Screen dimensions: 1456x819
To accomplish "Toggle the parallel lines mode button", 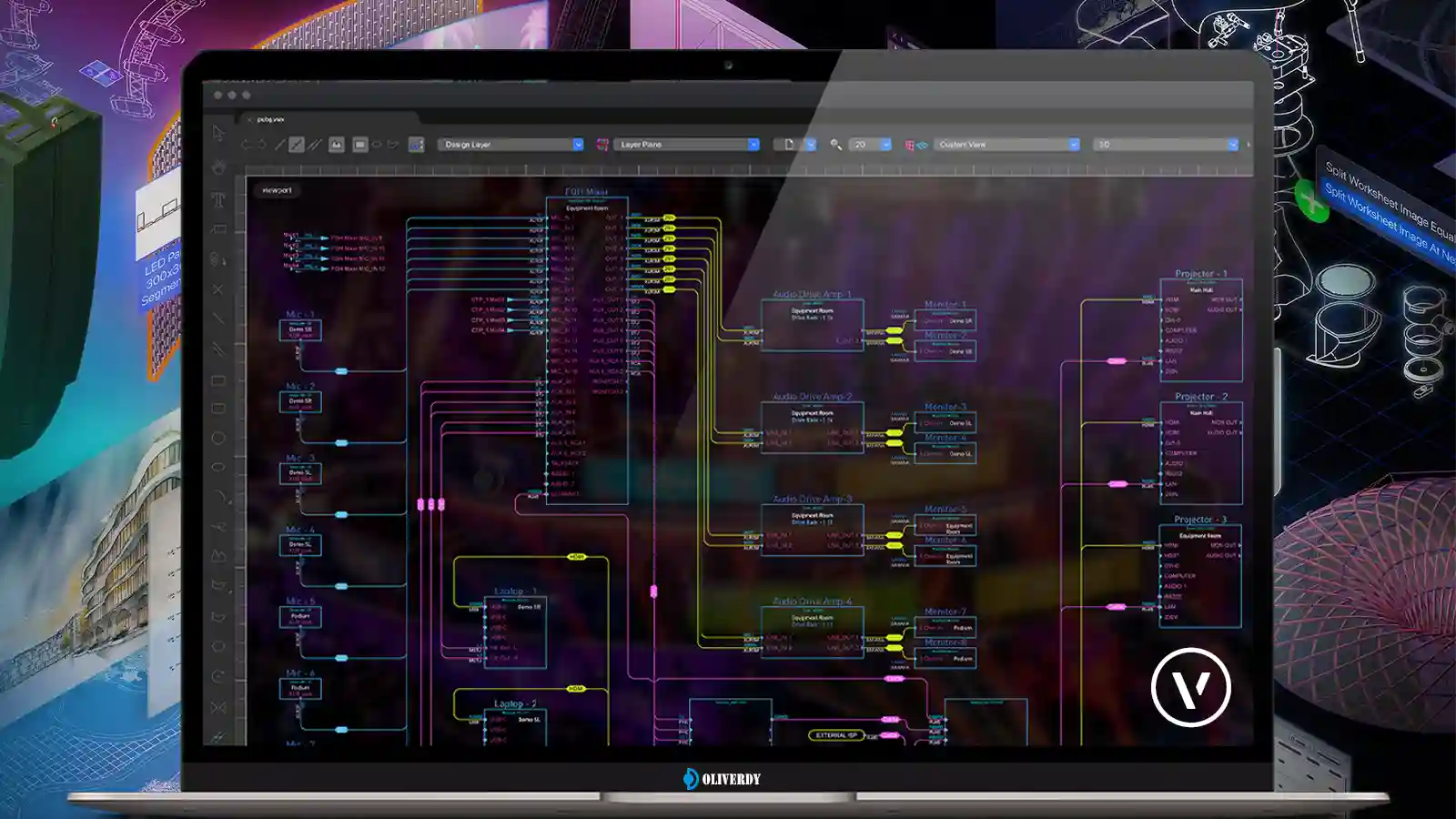I will click(x=315, y=145).
